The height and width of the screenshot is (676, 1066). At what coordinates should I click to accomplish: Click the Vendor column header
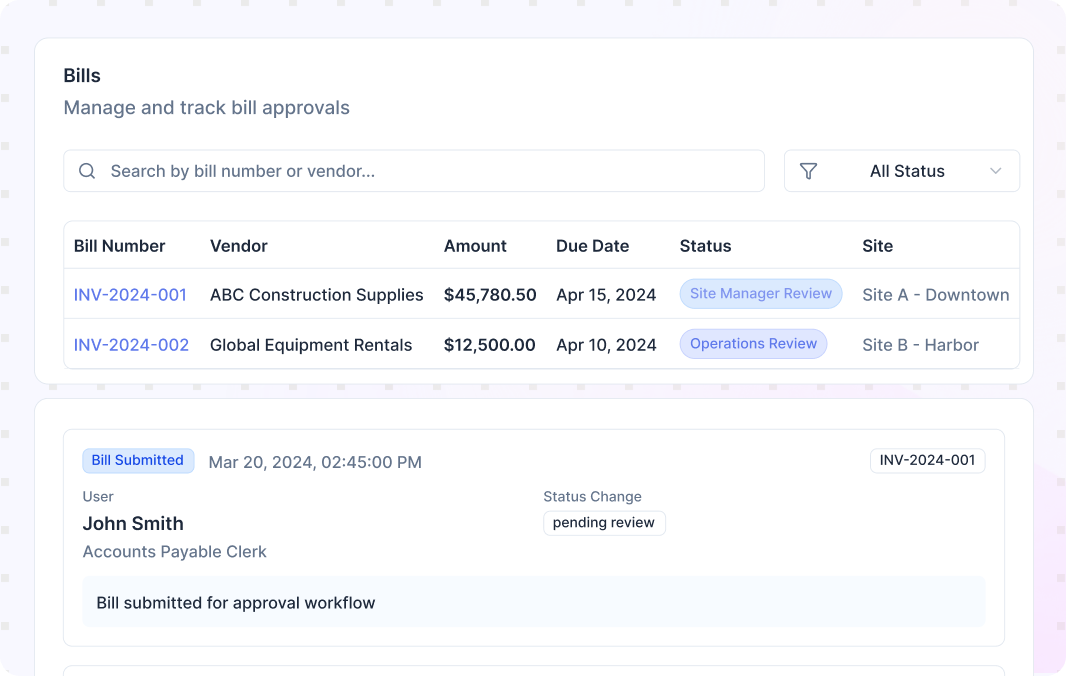(239, 246)
